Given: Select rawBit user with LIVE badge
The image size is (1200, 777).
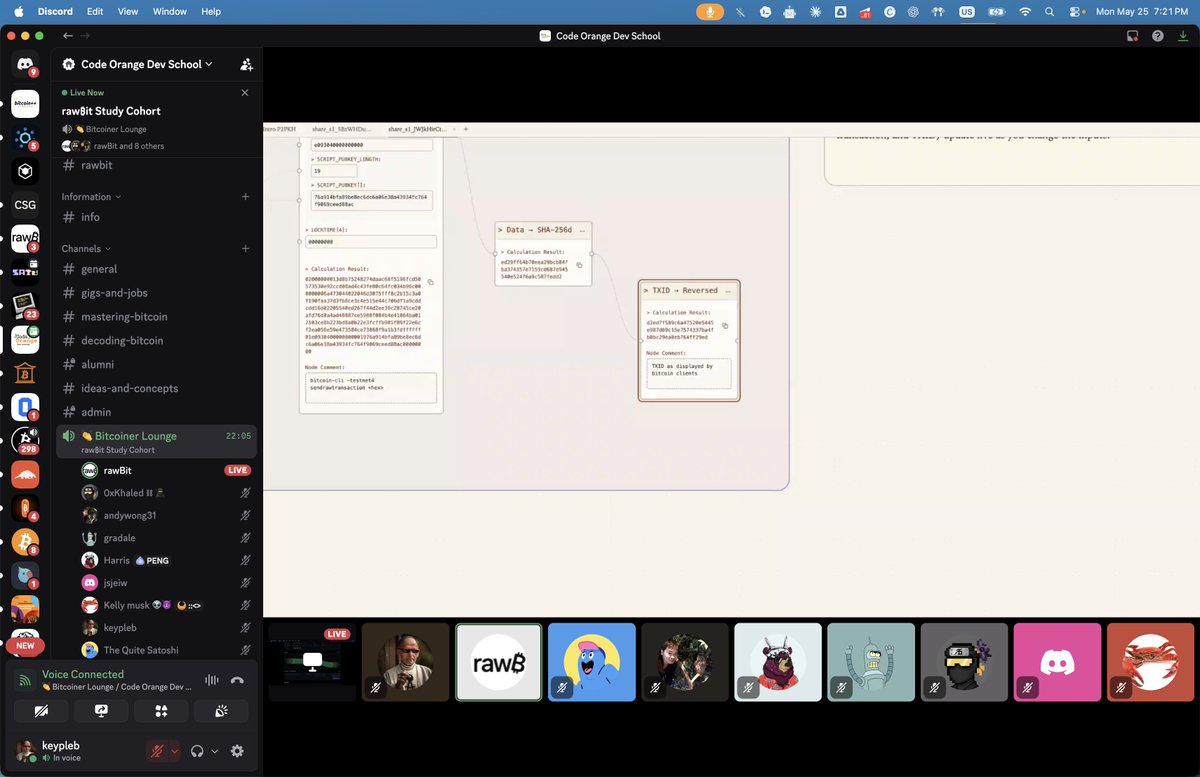Looking at the screenshot, I should point(166,470).
